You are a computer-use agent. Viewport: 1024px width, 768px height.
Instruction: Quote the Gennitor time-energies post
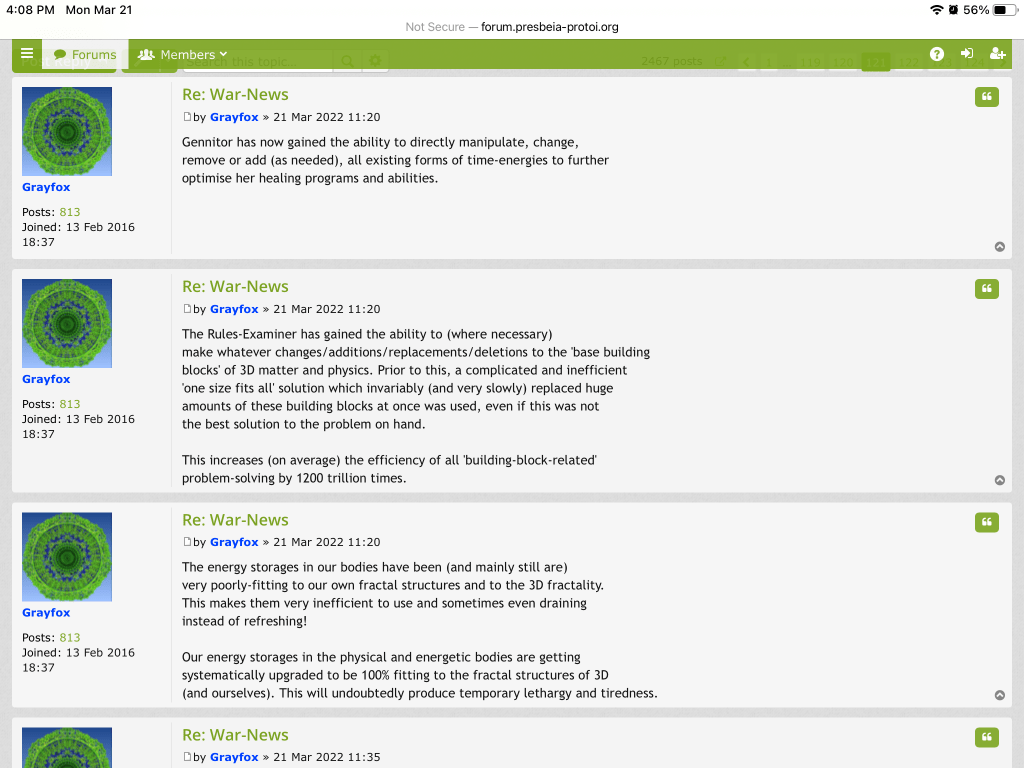tap(987, 97)
